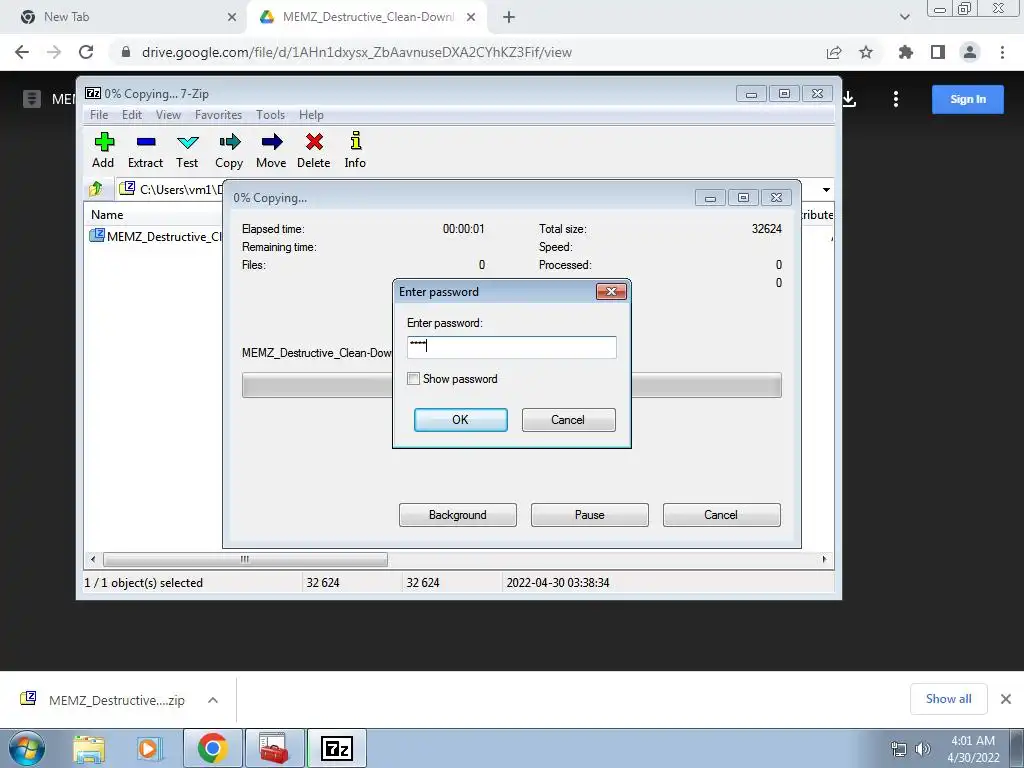Screen dimensions: 1024x768
Task: Confirm the password with OK
Action: [x=460, y=420]
